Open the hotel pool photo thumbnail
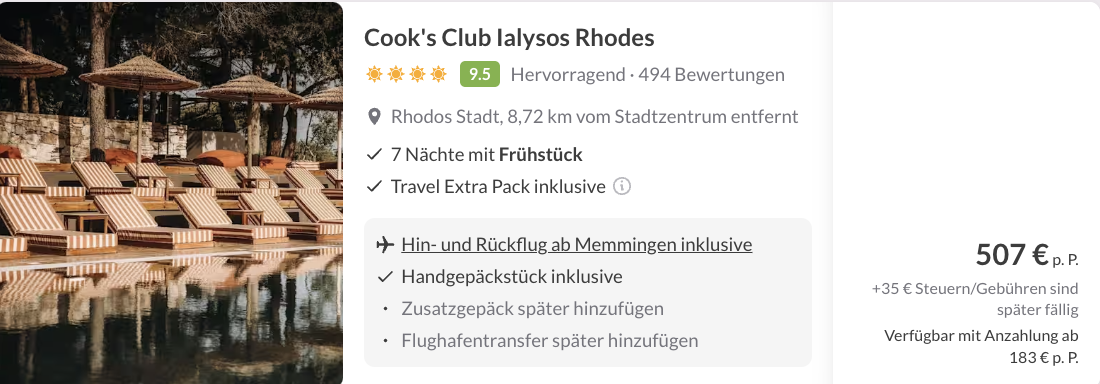 pyautogui.click(x=171, y=192)
